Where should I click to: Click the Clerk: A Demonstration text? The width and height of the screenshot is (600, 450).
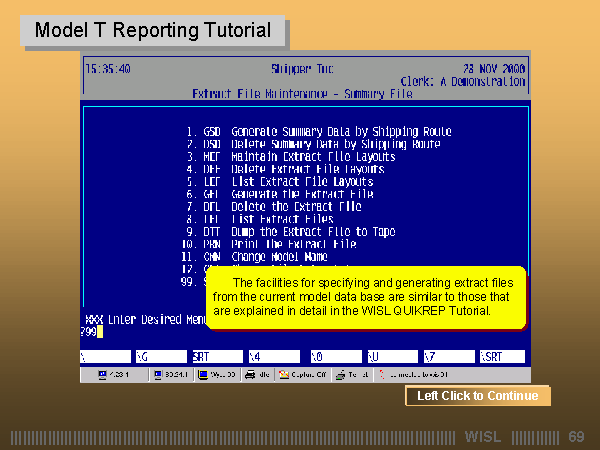(463, 82)
